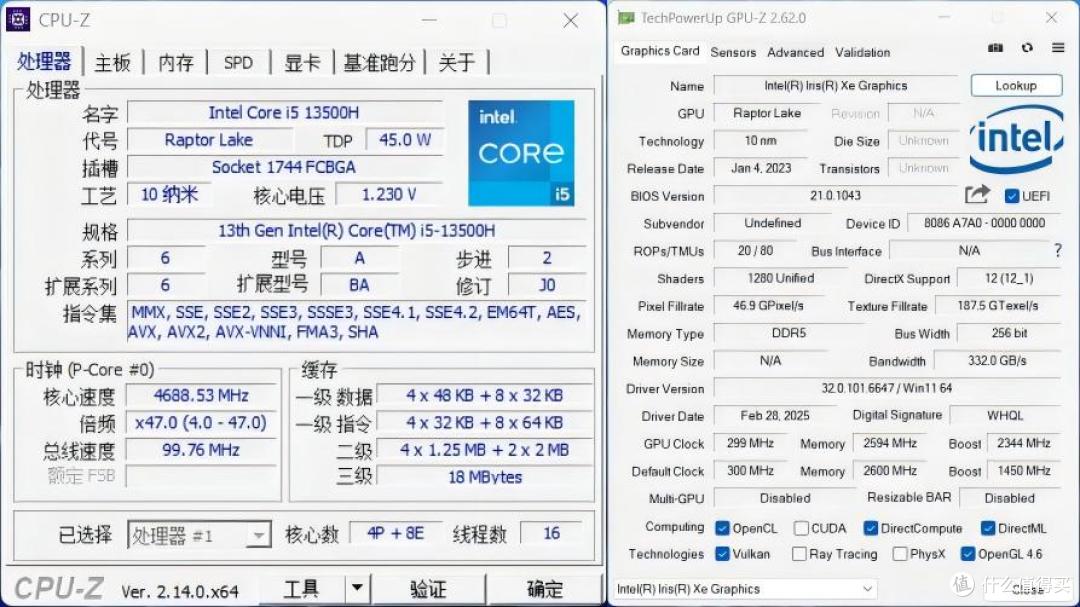Toggle the Ray Tracing checkbox
1080x607 pixels.
click(x=799, y=554)
